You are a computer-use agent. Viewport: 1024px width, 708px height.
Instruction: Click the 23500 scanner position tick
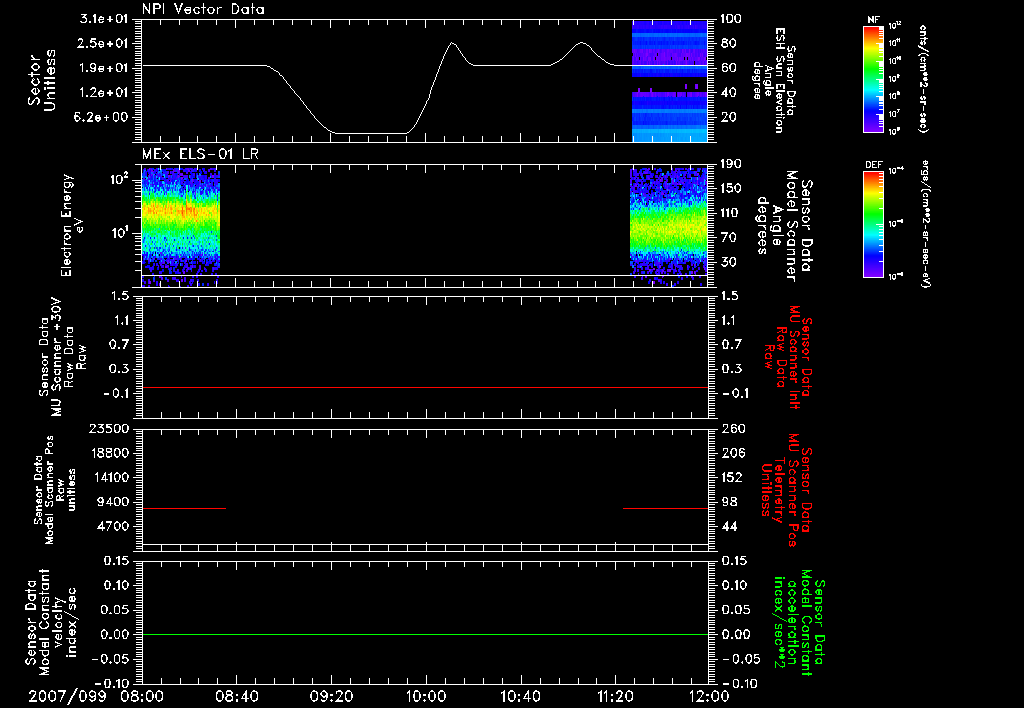click(x=108, y=428)
